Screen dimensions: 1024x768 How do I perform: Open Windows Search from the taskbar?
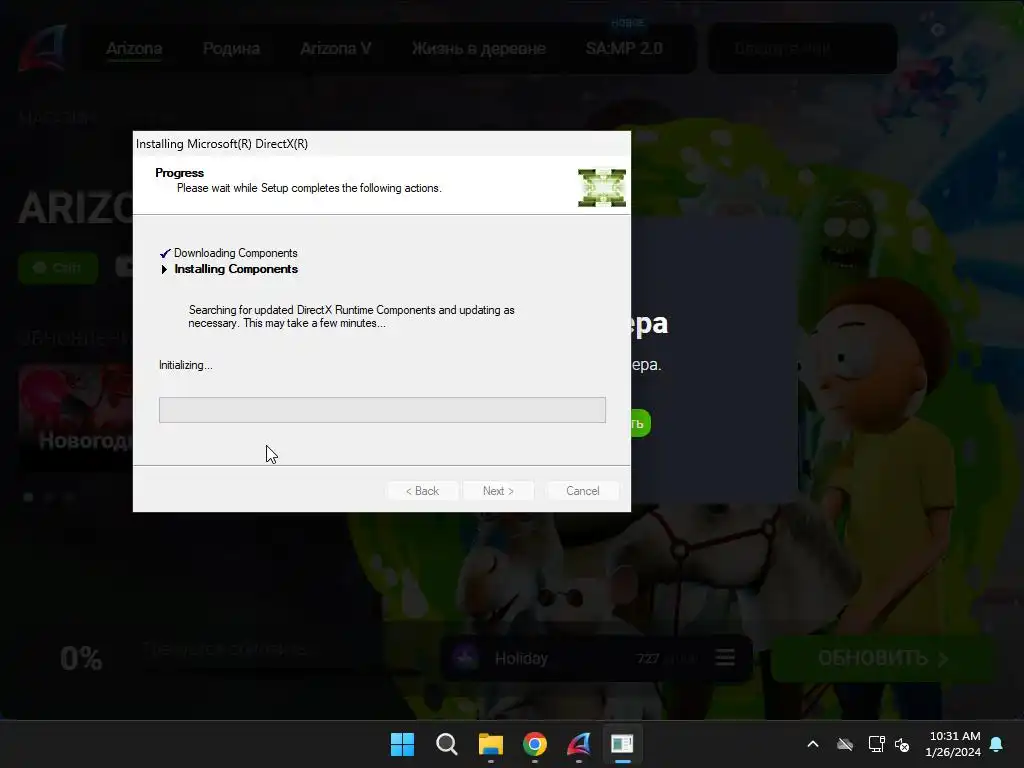[x=447, y=744]
